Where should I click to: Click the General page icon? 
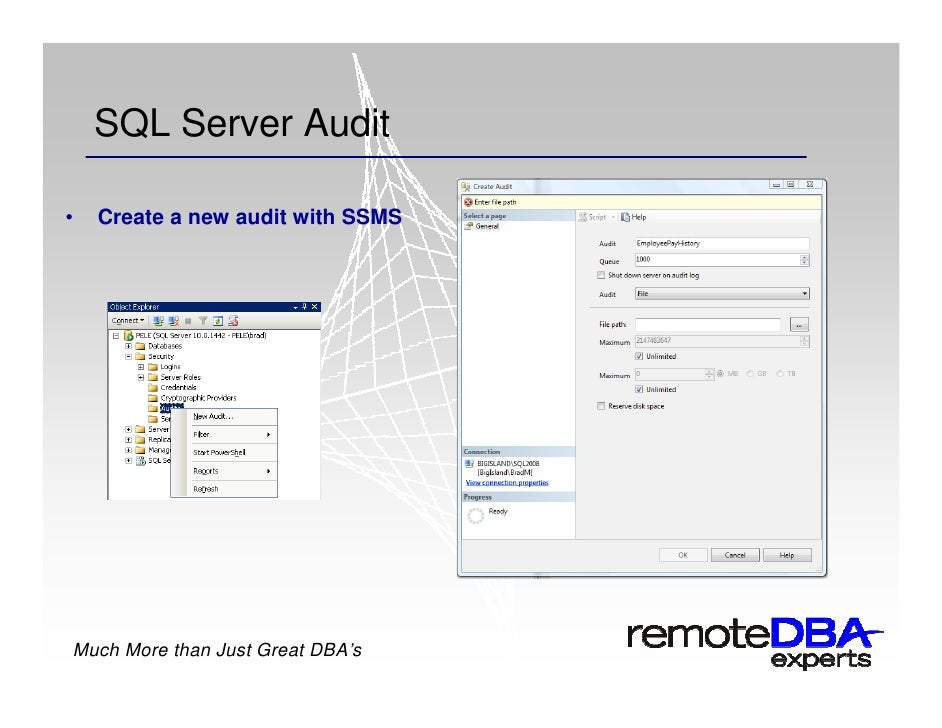[469, 226]
